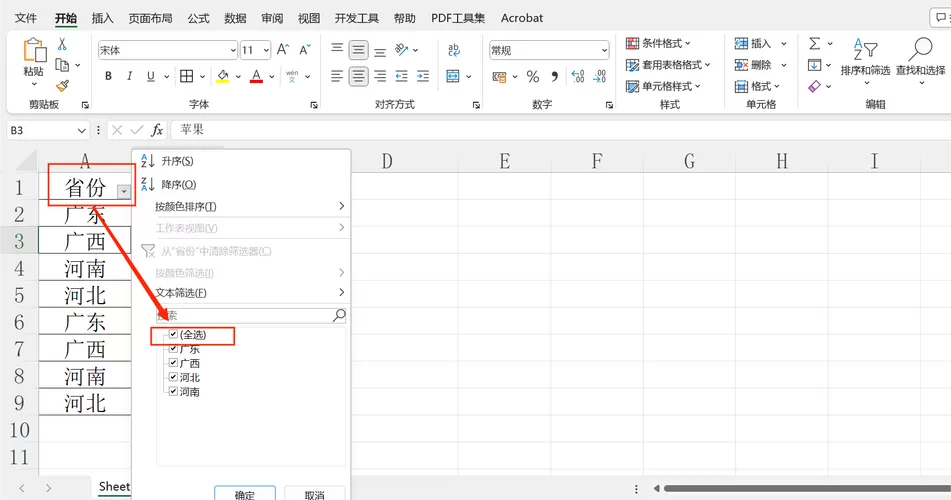
Task: Switch to the 公式 tab
Action: [x=198, y=18]
